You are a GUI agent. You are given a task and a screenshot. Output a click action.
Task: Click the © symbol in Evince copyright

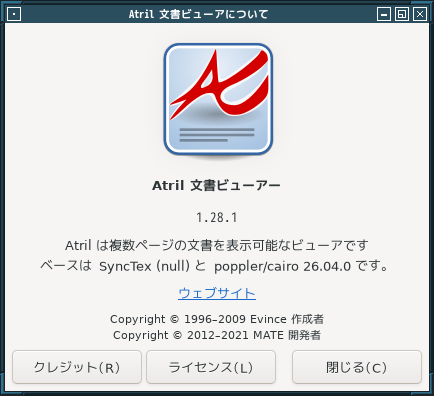(x=174, y=319)
